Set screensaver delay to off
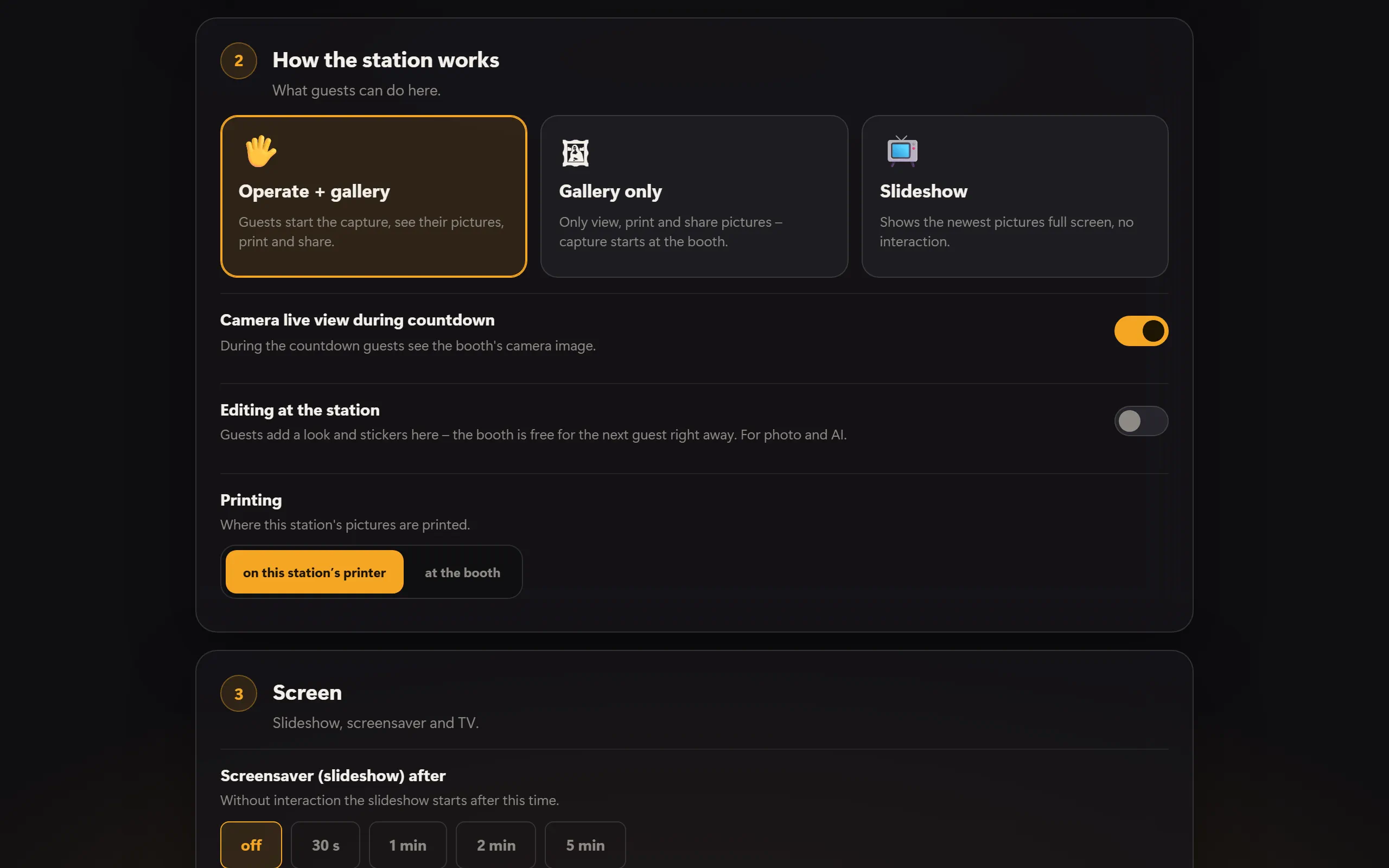This screenshot has height=868, width=1389. (x=251, y=845)
